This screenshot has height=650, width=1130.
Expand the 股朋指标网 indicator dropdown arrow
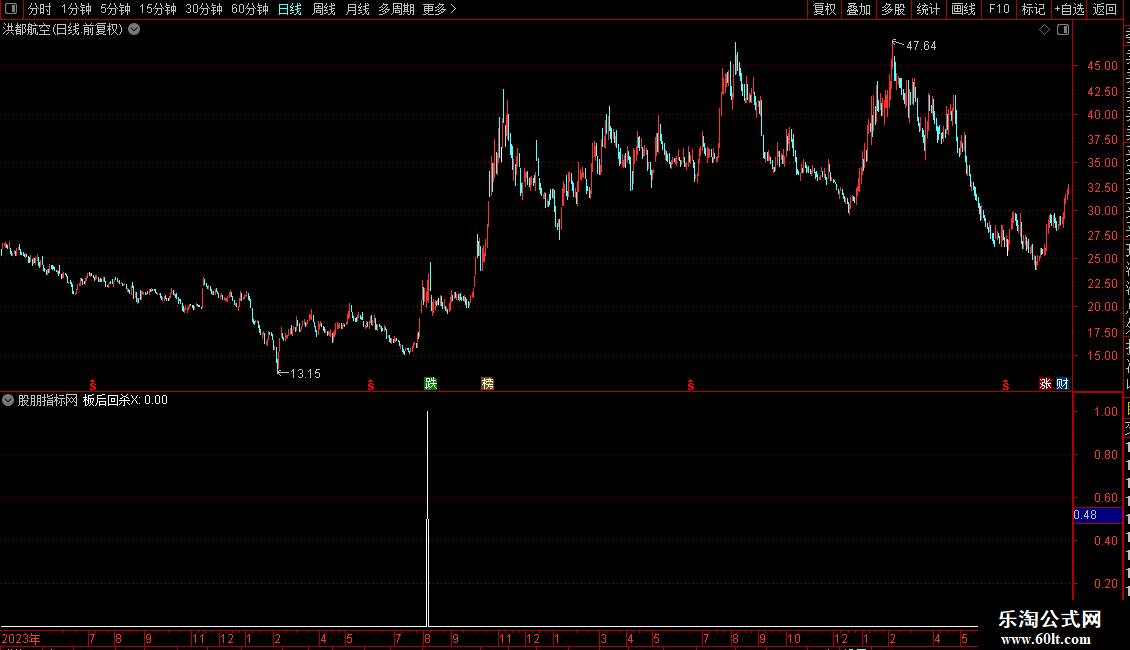pyautogui.click(x=8, y=400)
